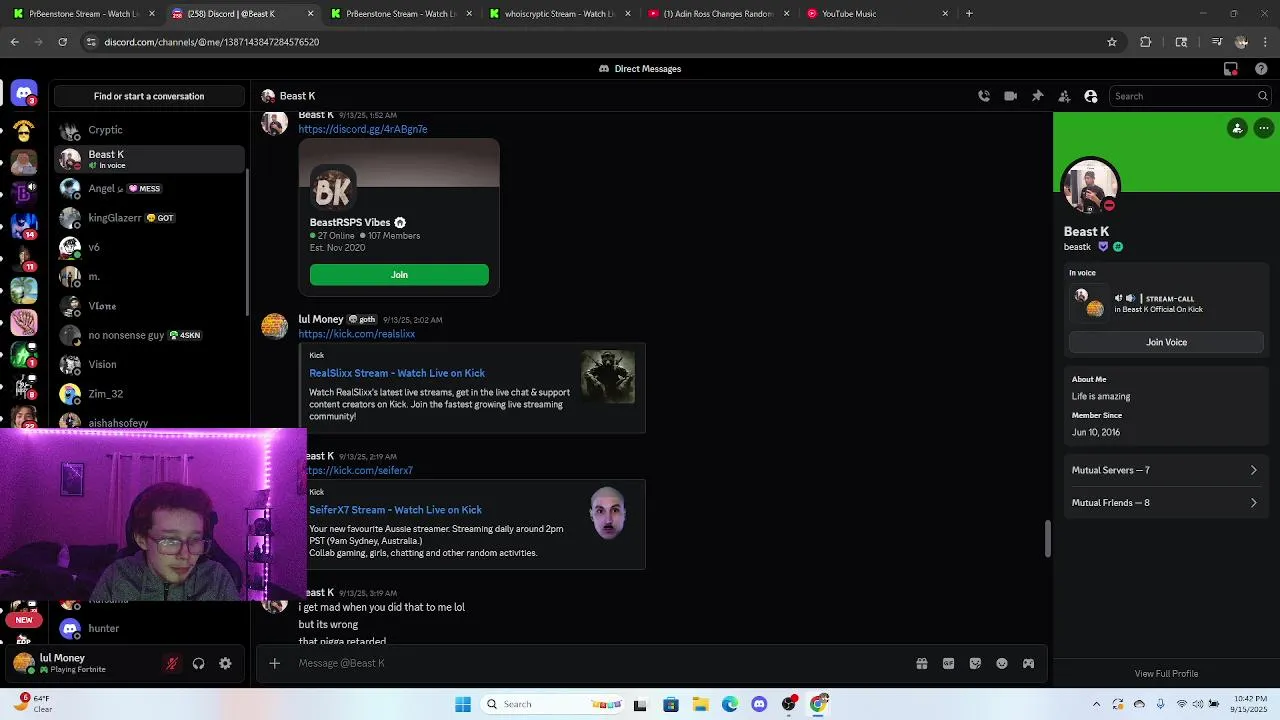Open Windows Start menu
The width and height of the screenshot is (1280, 720).
pyautogui.click(x=463, y=704)
